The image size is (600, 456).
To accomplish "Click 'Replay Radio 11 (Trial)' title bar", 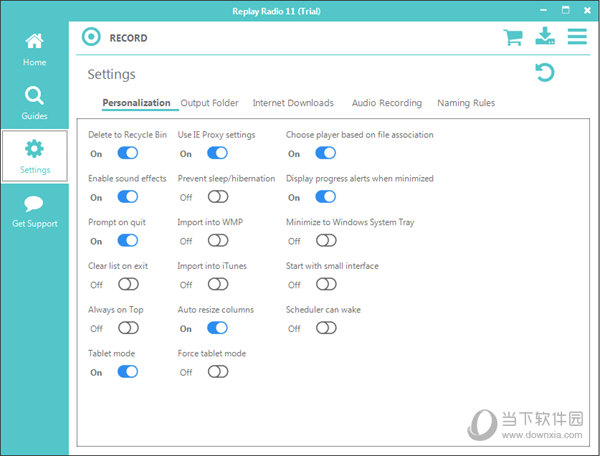I will click(276, 11).
